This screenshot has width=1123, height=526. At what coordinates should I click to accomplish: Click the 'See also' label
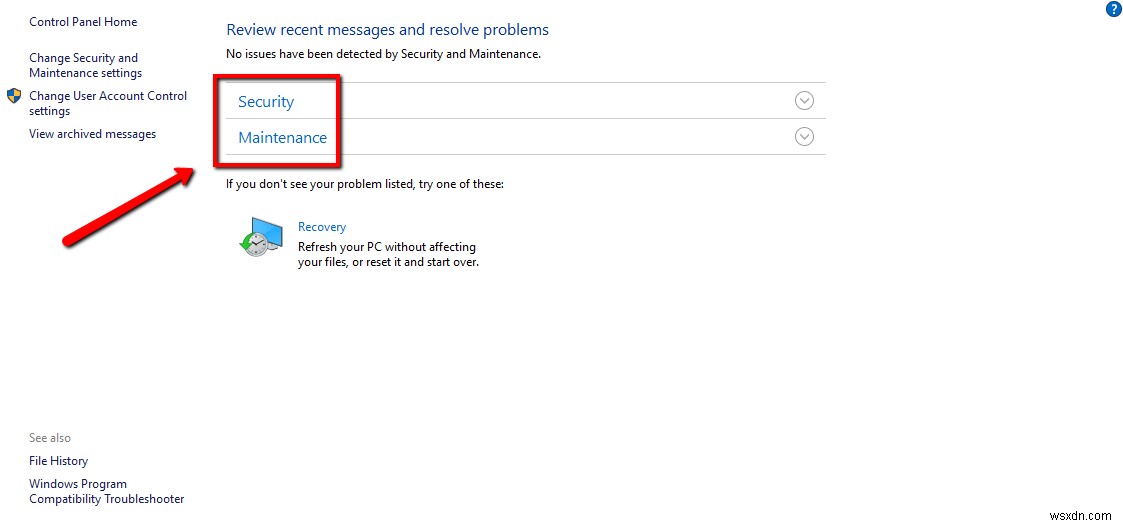coord(50,438)
